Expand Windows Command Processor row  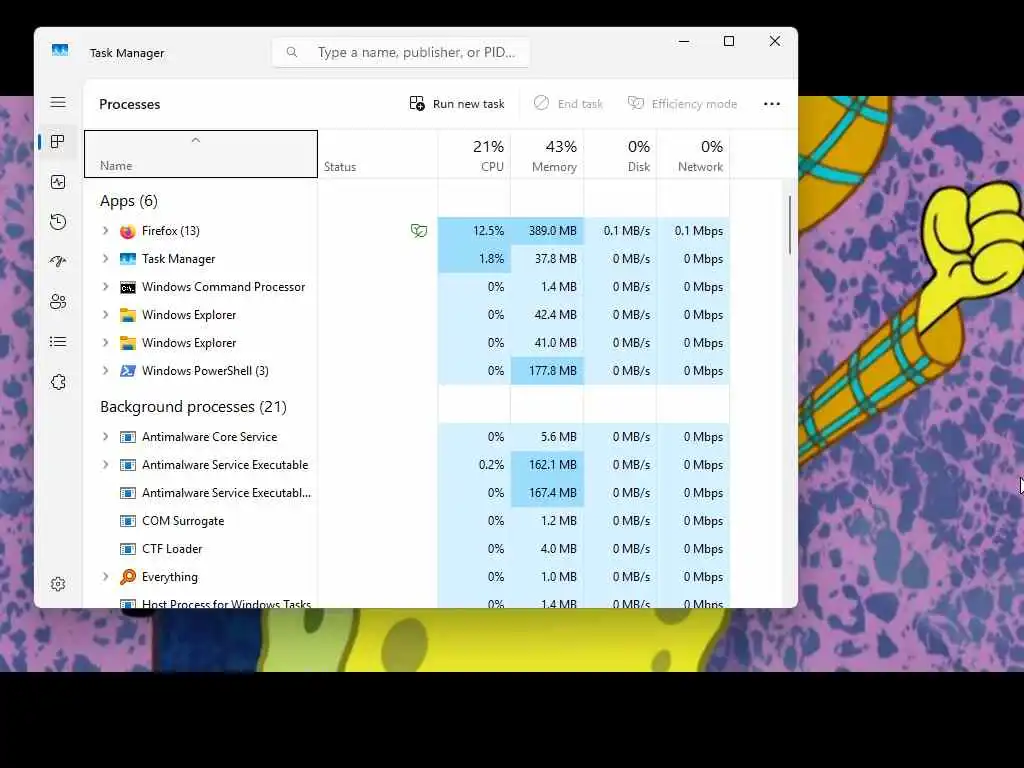(105, 287)
